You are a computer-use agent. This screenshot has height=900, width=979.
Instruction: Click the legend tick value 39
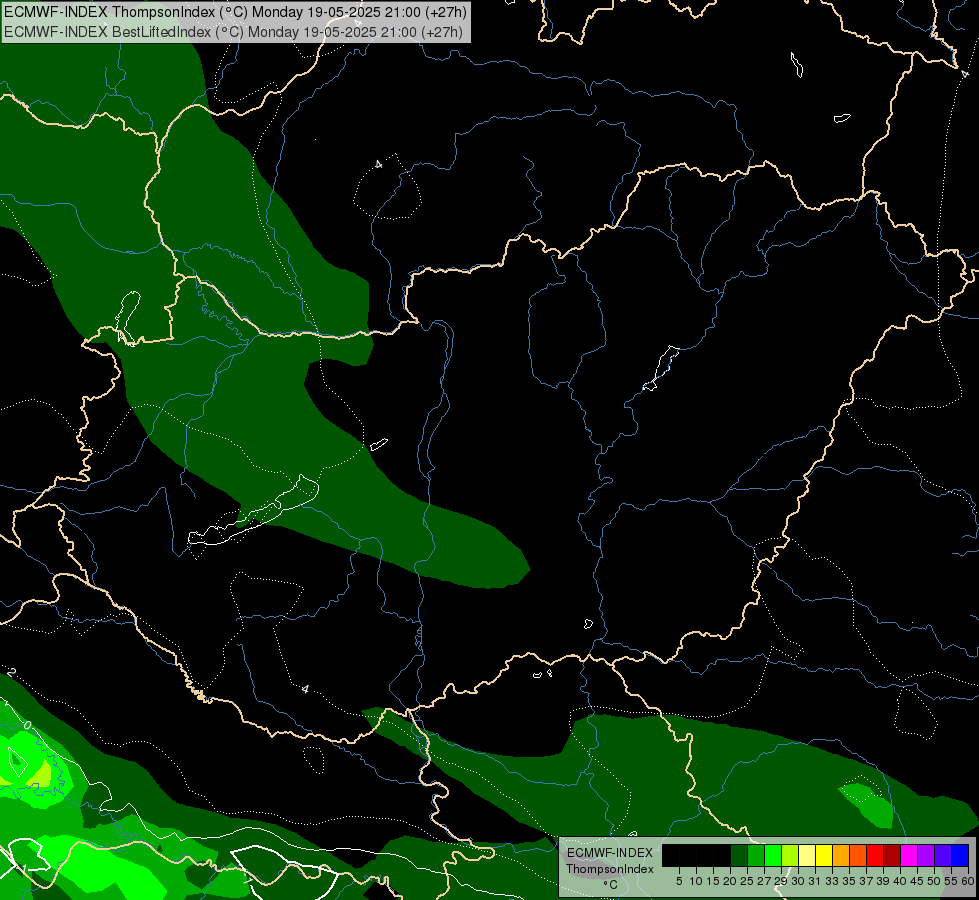tap(883, 881)
